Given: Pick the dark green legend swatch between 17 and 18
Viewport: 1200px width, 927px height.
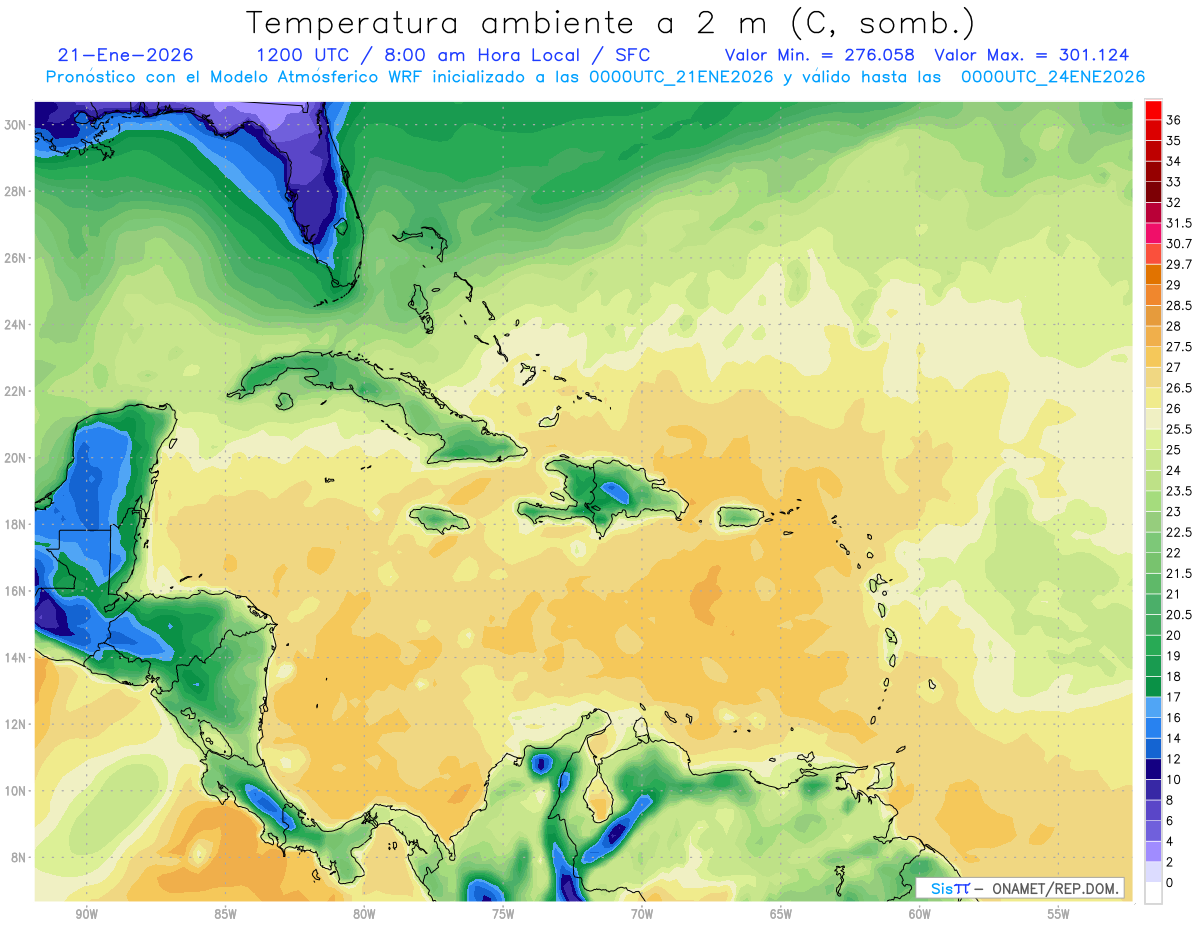Looking at the screenshot, I should pyautogui.click(x=1153, y=687).
